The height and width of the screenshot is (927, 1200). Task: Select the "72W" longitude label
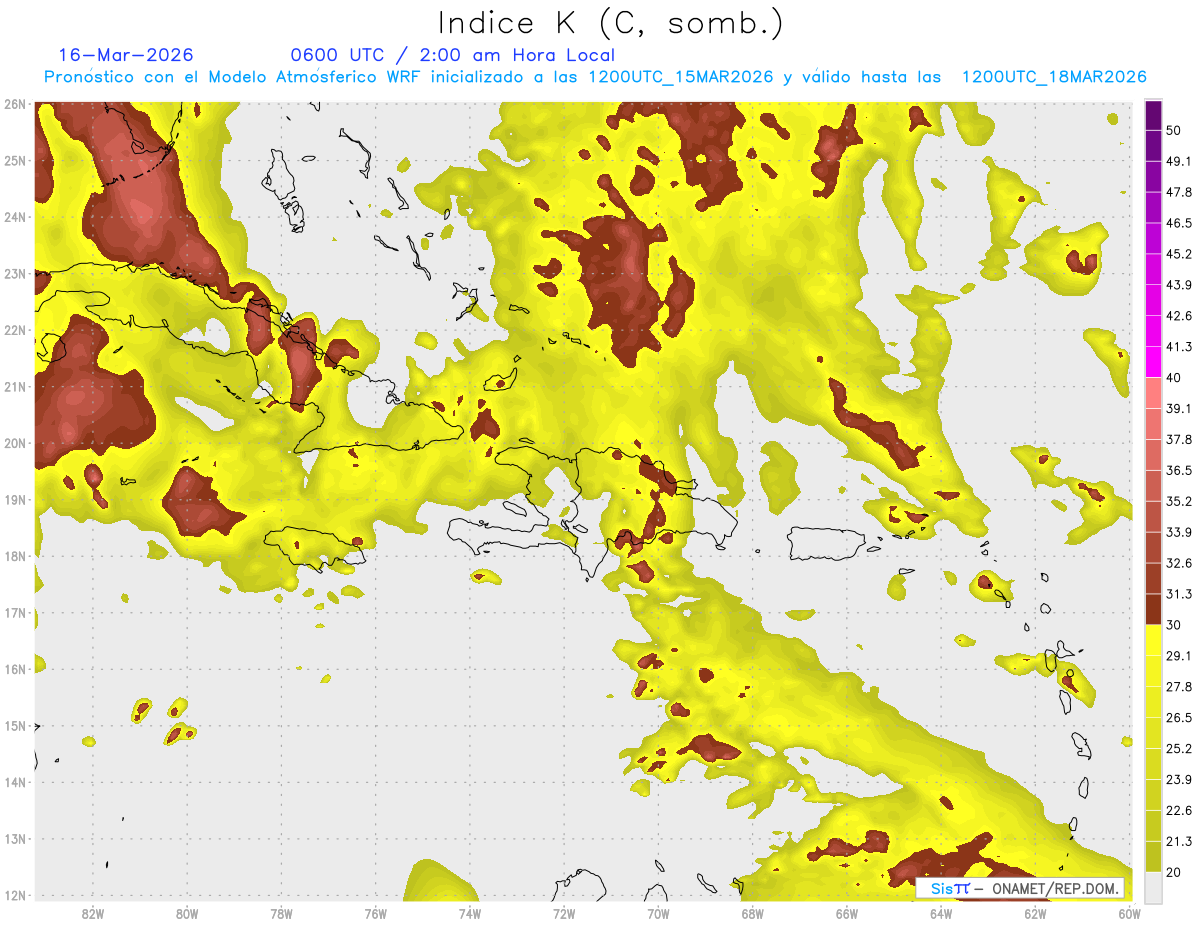pyautogui.click(x=564, y=913)
